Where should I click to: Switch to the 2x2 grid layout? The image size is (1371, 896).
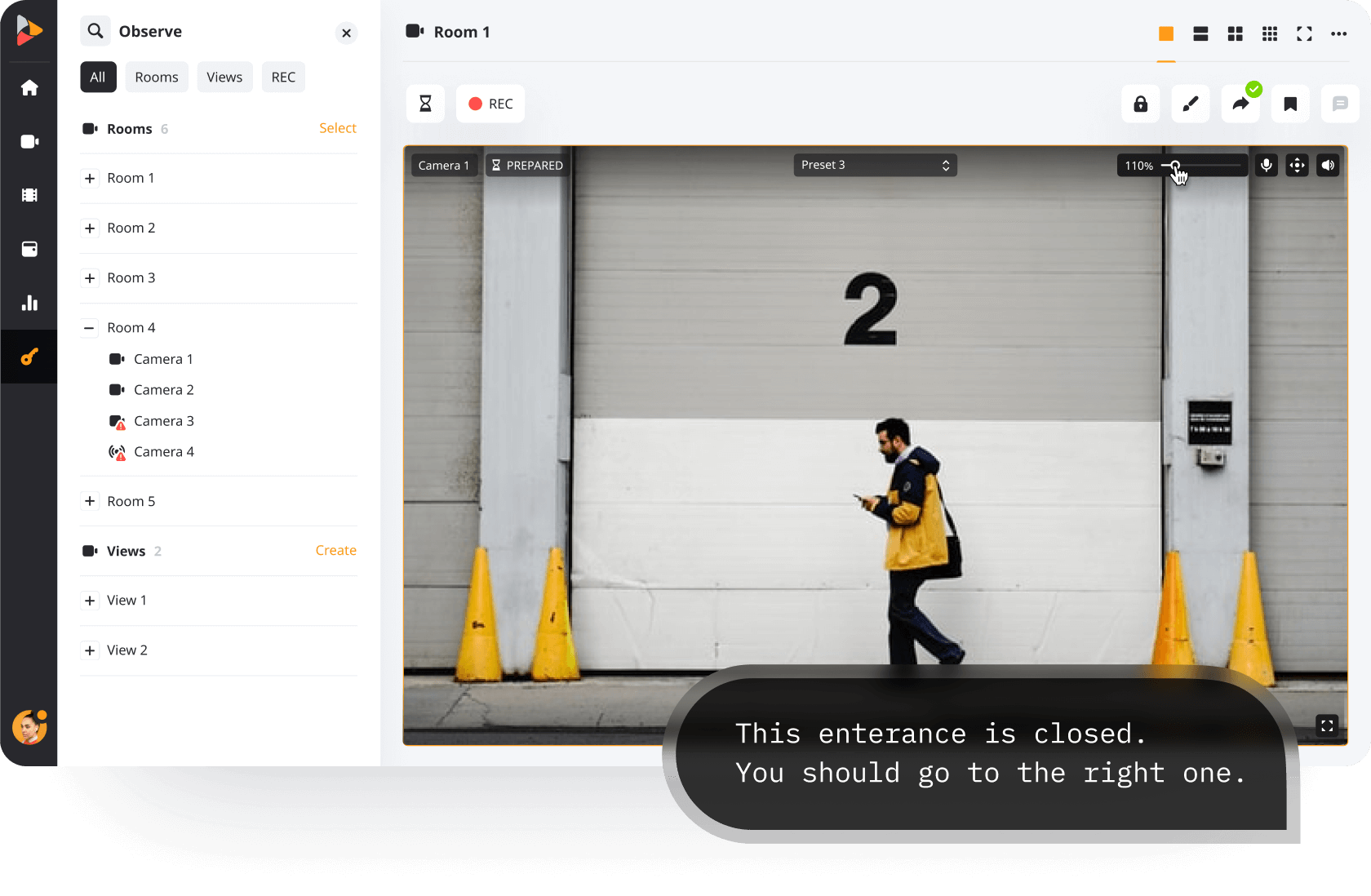(1235, 33)
